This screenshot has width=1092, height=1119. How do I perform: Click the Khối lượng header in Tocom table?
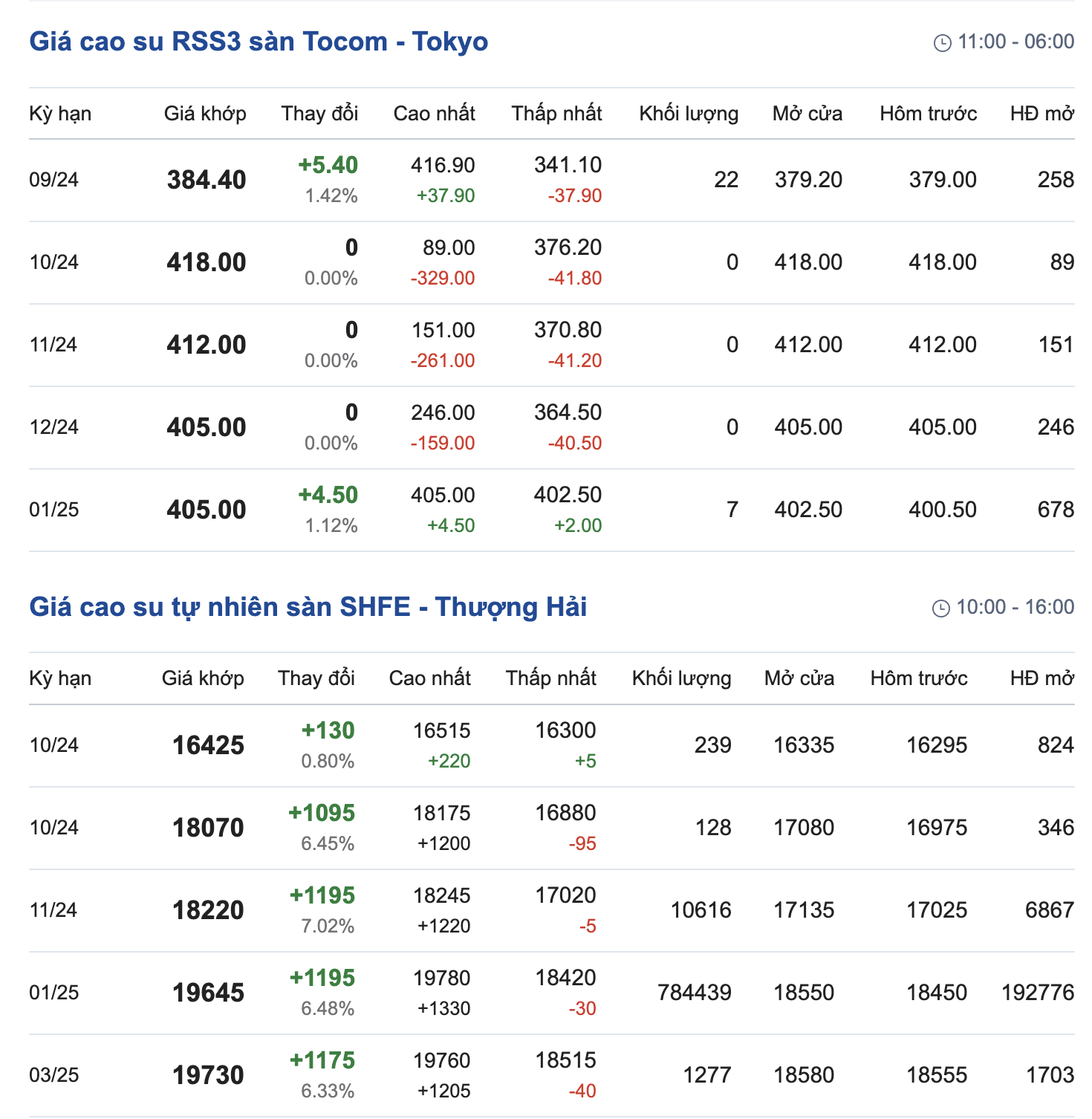[x=689, y=114]
